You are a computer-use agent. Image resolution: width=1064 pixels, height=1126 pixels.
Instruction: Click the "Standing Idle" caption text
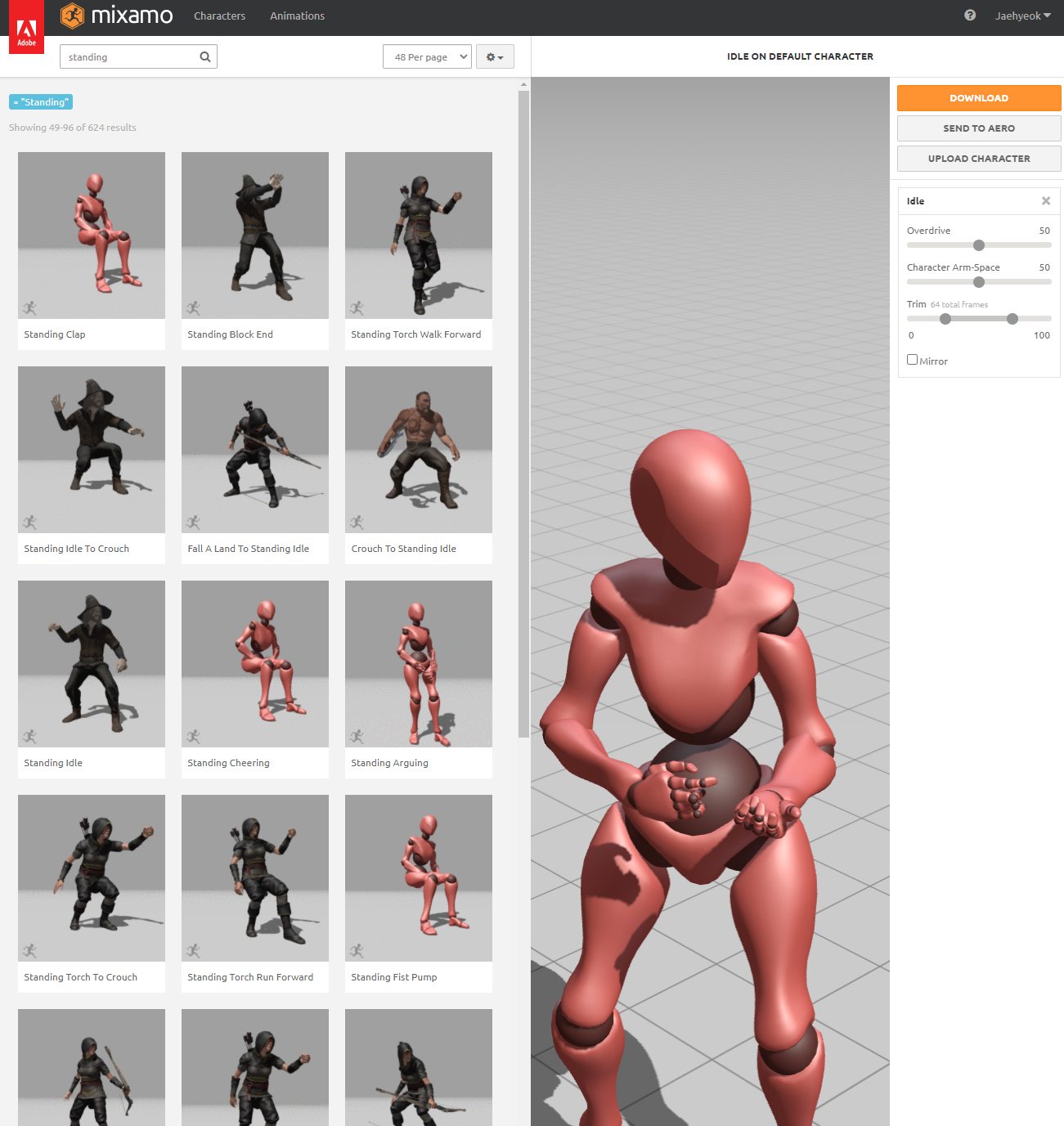[x=53, y=763]
